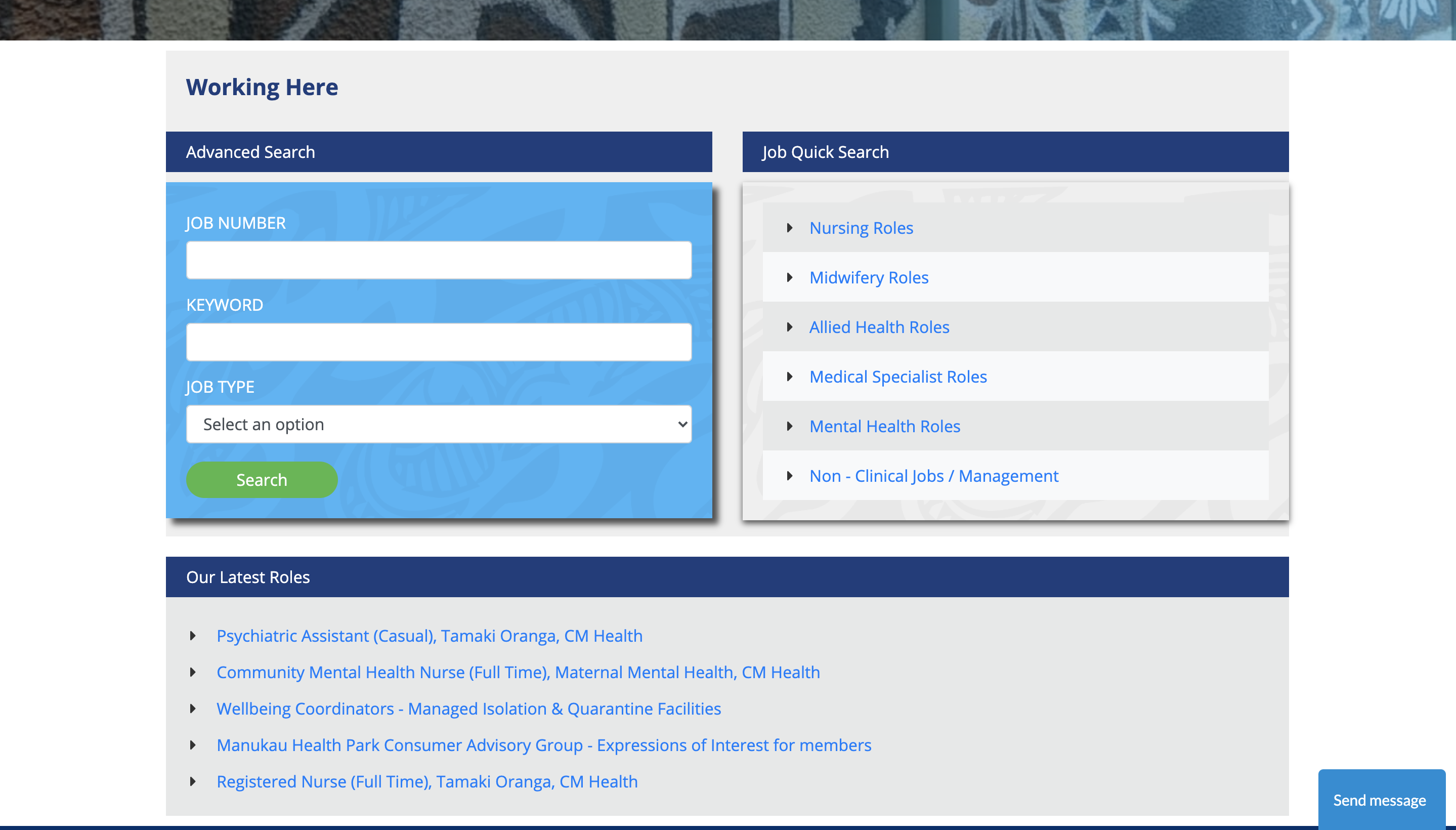Click the Advanced Search header

click(438, 152)
